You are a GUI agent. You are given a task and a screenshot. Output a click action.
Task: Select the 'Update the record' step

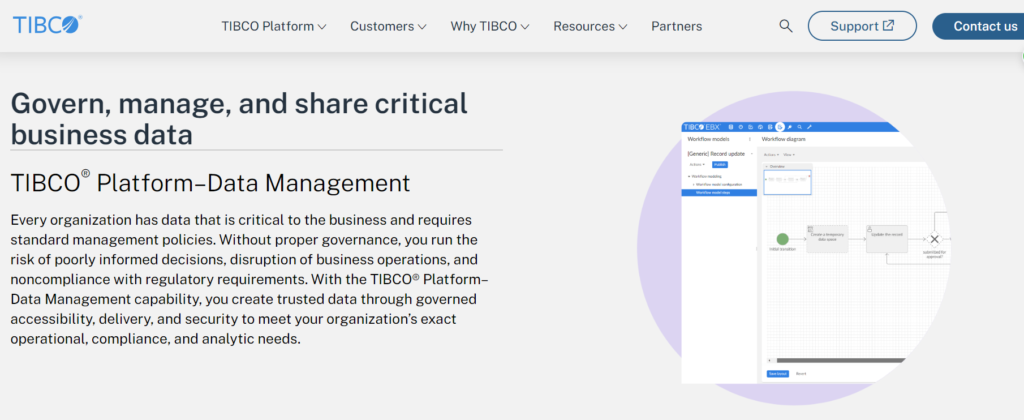click(x=887, y=239)
